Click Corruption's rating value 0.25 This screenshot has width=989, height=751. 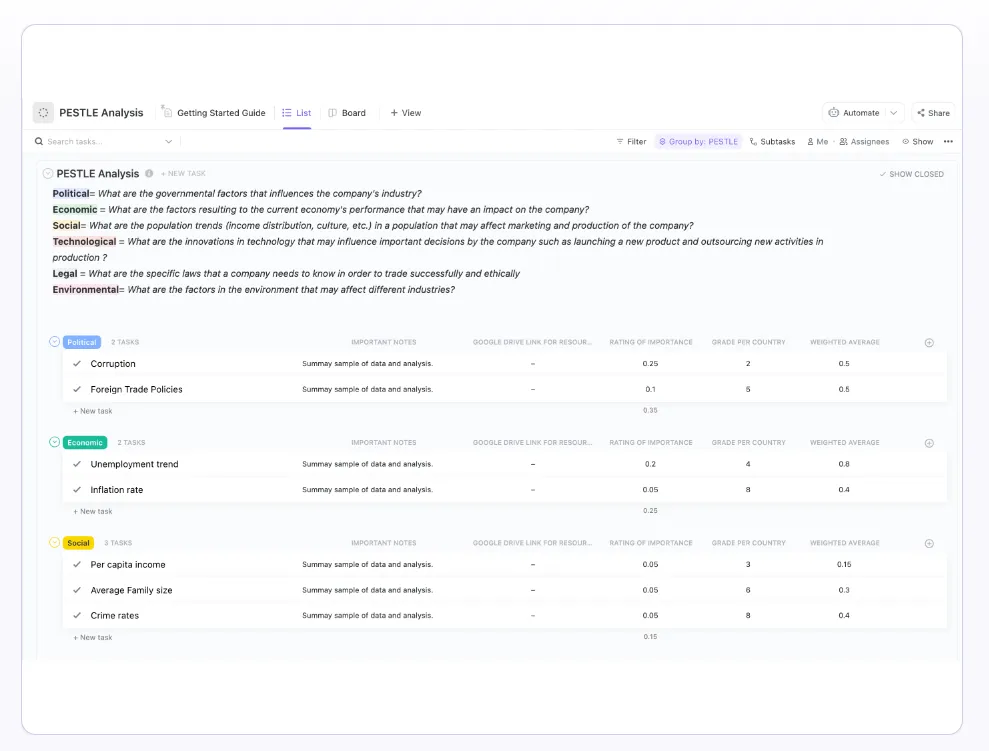click(x=650, y=364)
